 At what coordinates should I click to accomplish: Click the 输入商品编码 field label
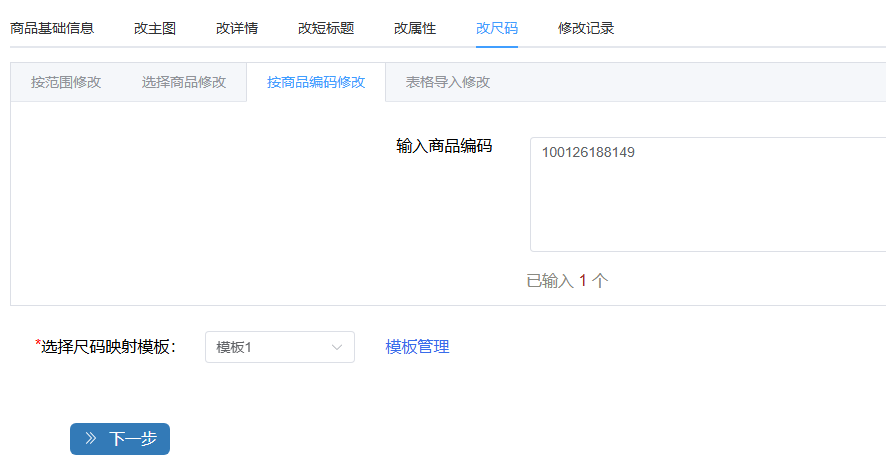tap(444, 146)
